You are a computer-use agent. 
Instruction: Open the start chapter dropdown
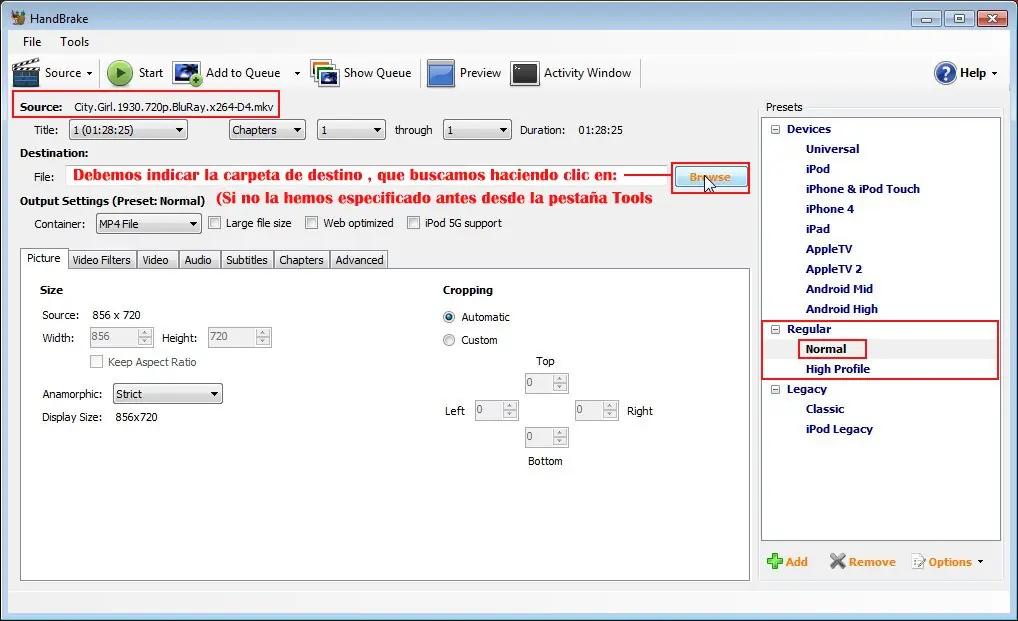click(351, 130)
